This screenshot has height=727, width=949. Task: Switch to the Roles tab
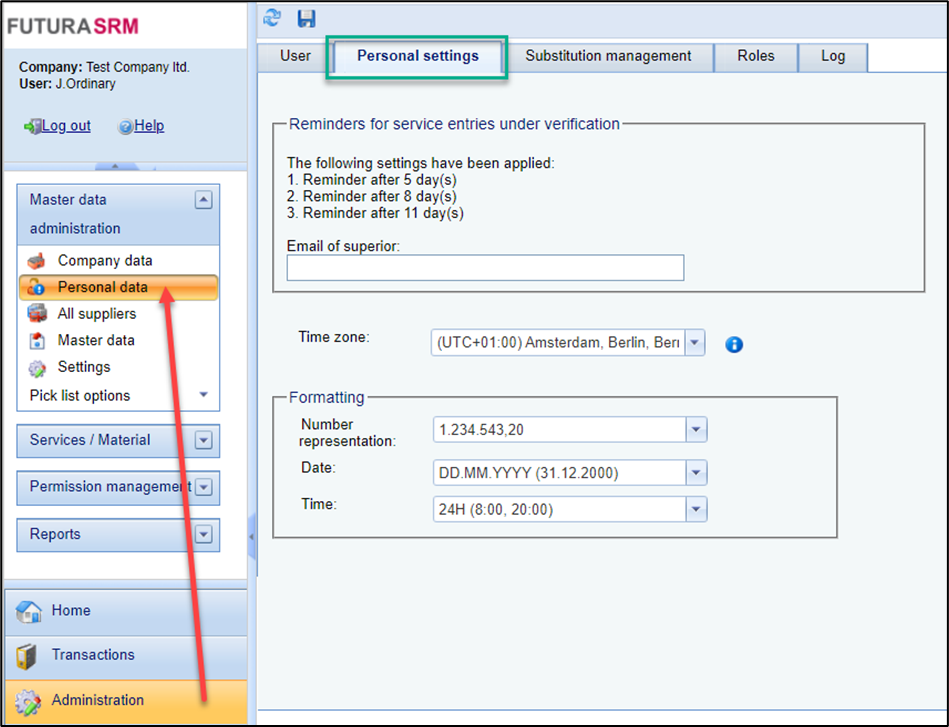[755, 56]
